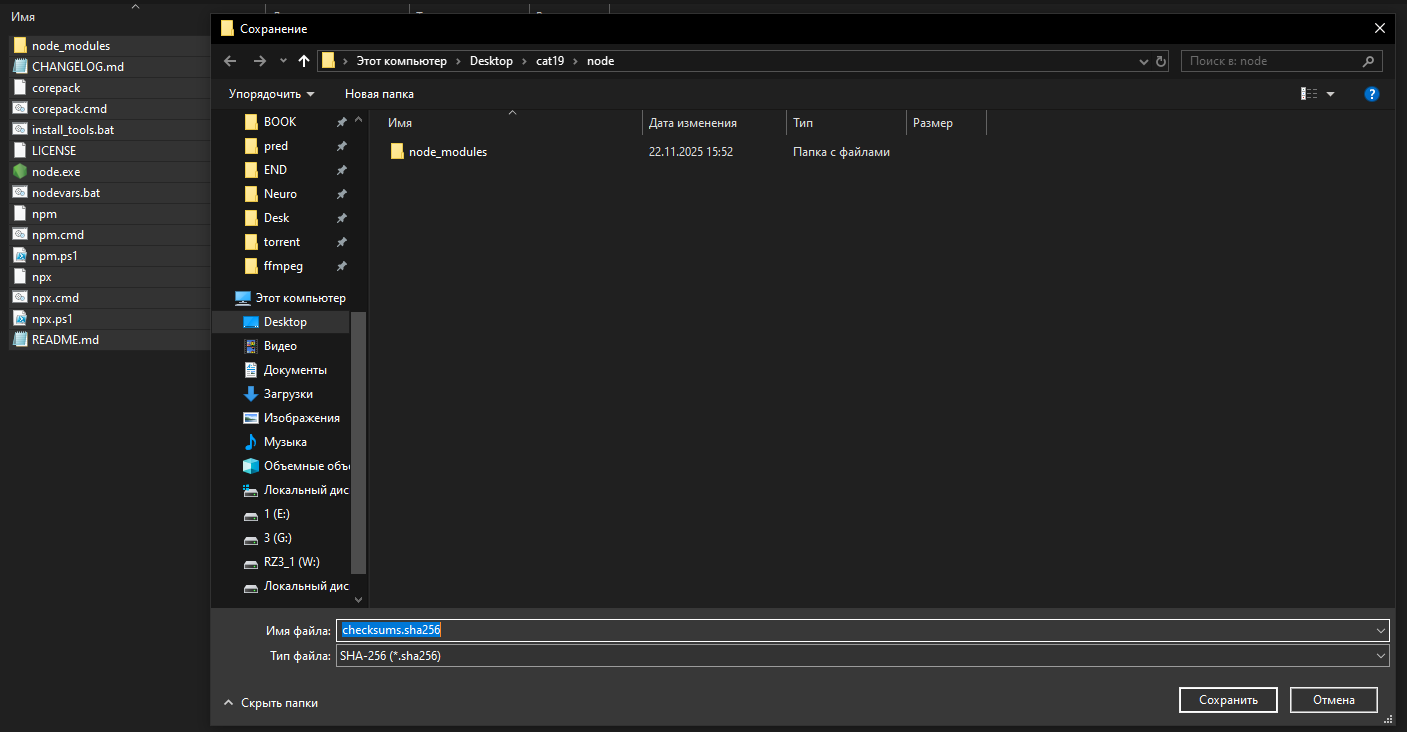The image size is (1407, 732).
Task: Select Этот компьютер in the navigation tree
Action: [x=300, y=298]
